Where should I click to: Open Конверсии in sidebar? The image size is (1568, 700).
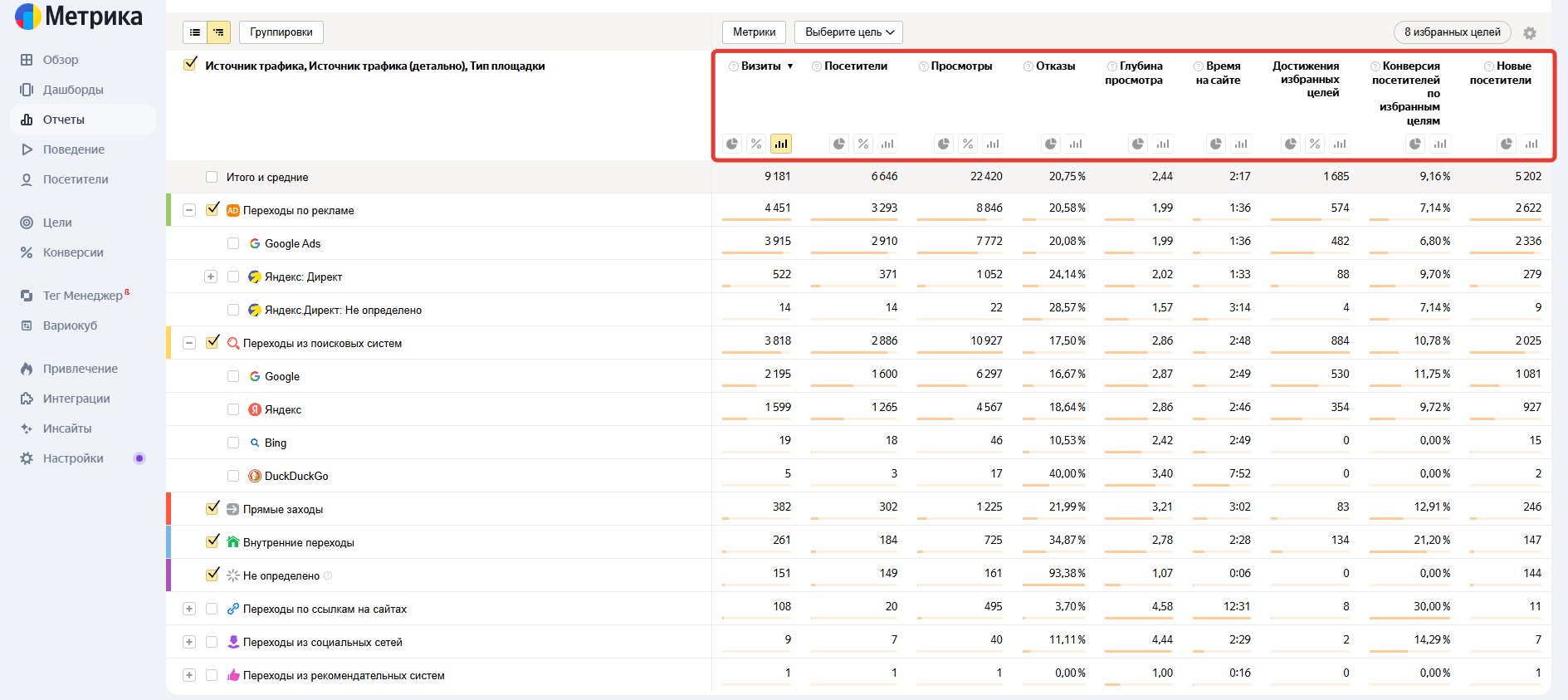coord(73,252)
